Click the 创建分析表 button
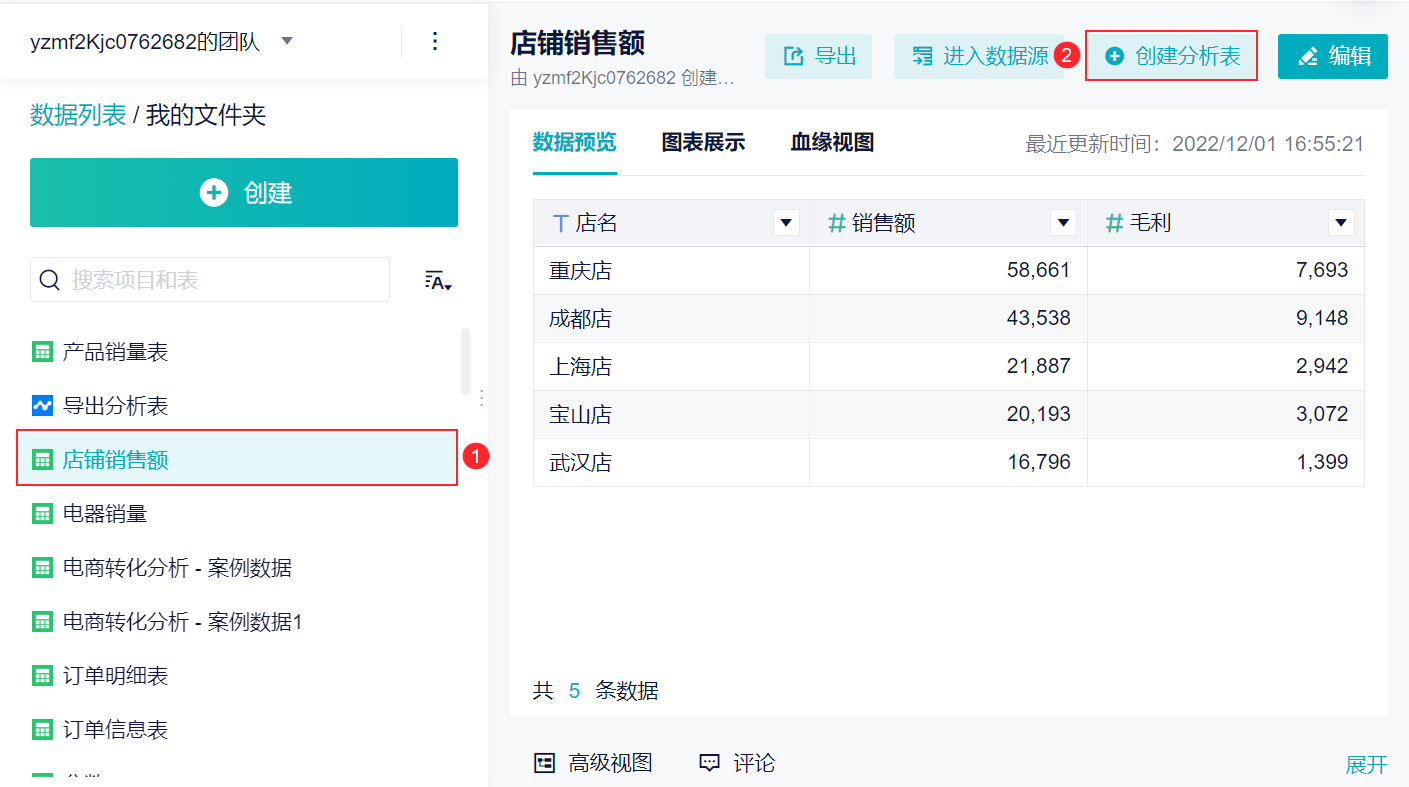 (1171, 56)
